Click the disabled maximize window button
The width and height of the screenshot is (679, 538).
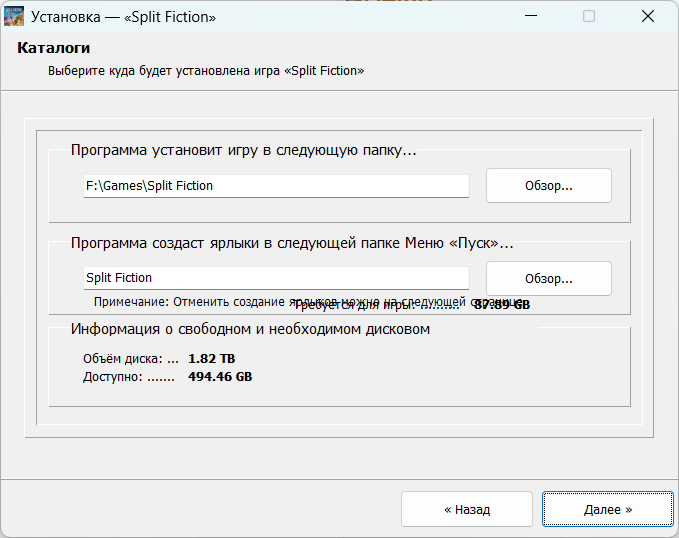click(x=589, y=17)
